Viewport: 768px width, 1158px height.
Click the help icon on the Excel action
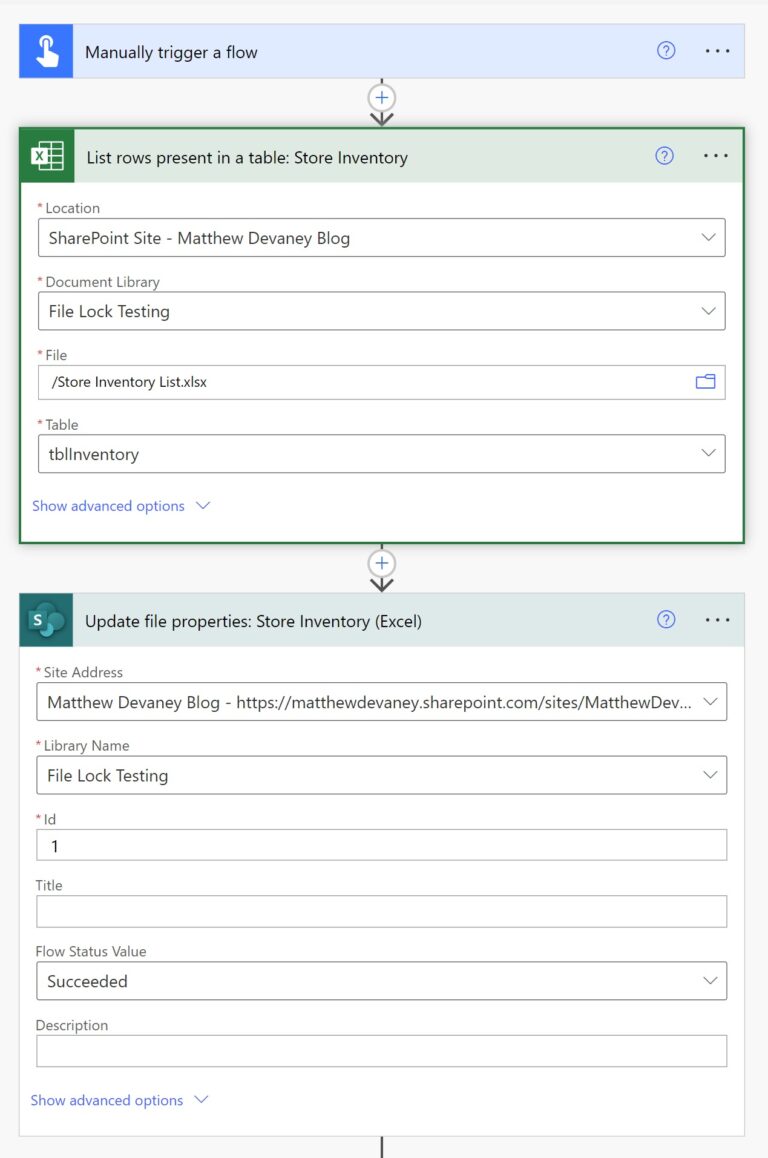665,157
